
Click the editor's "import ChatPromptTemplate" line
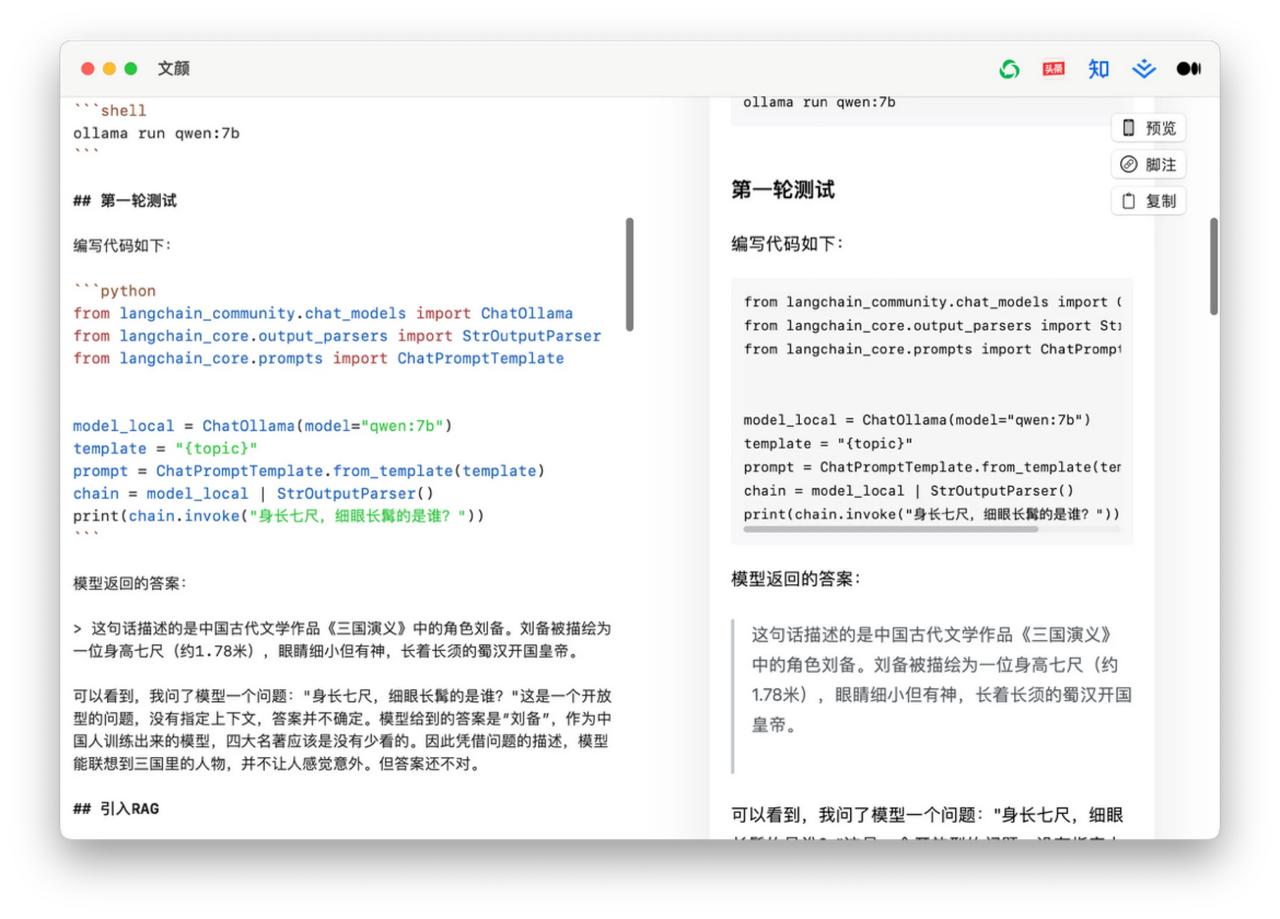tap(318, 358)
